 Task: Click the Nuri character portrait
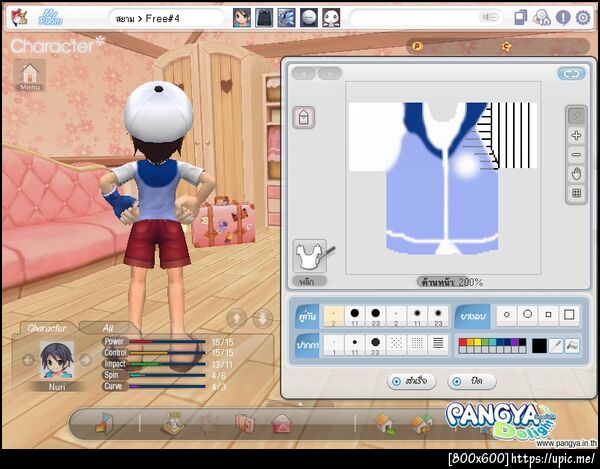(57, 360)
